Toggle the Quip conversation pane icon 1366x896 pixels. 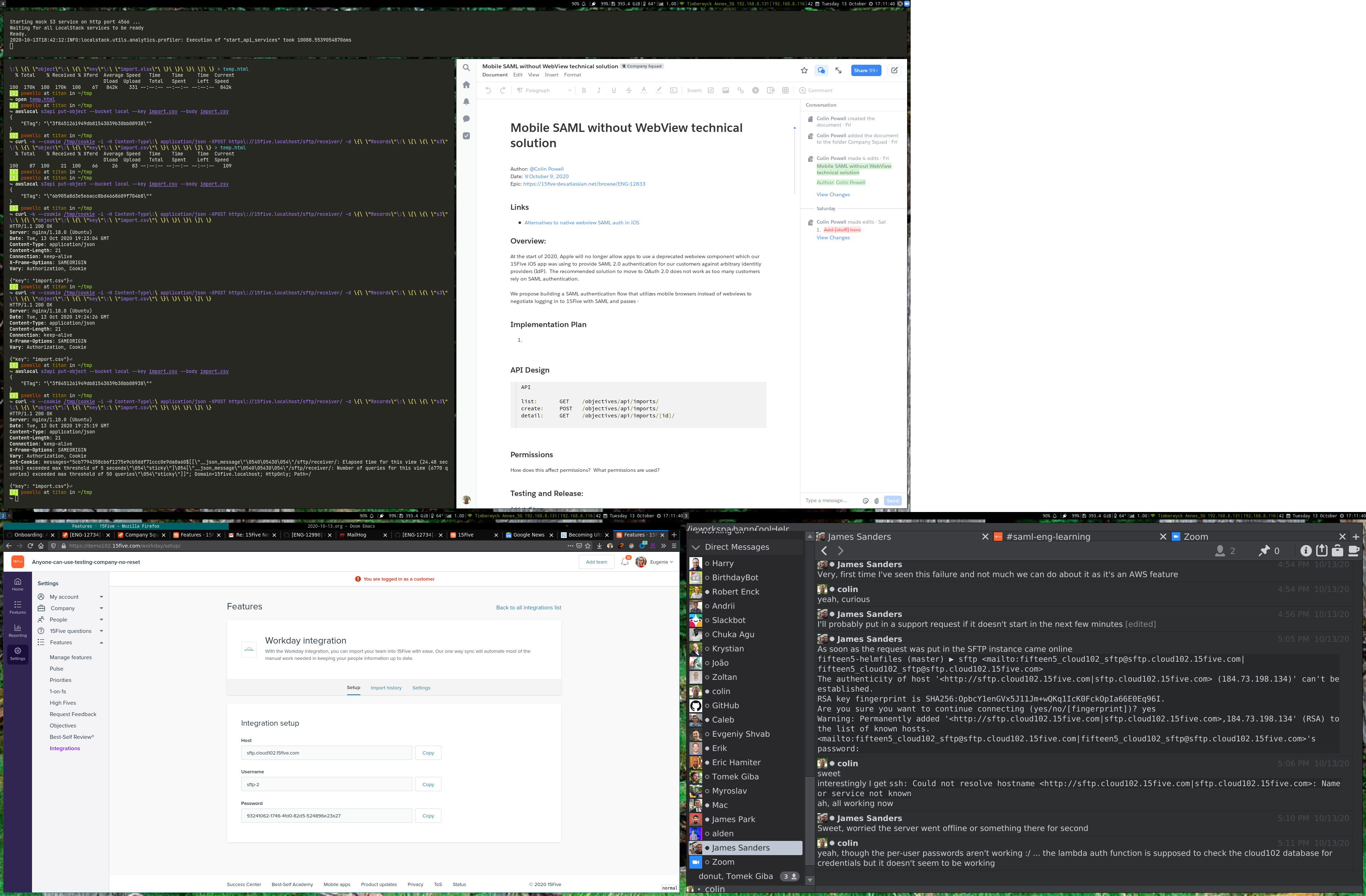tap(821, 70)
